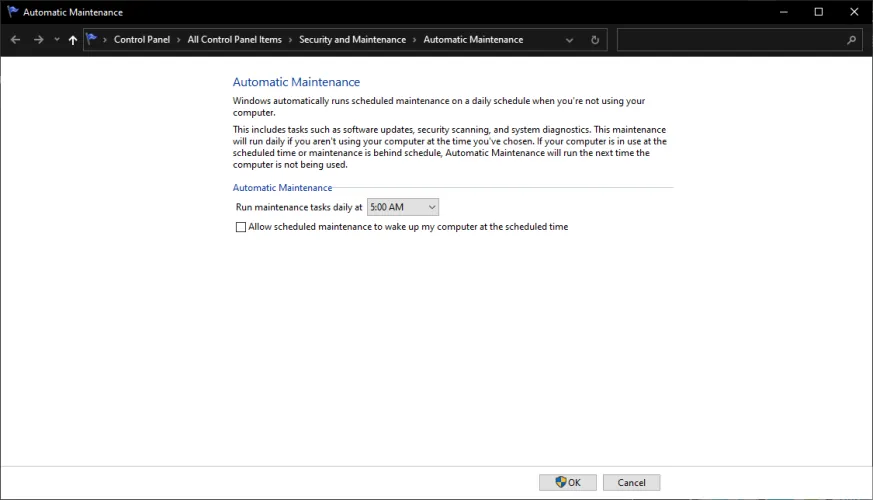
Task: Go back using the Back arrow
Action: (15, 40)
